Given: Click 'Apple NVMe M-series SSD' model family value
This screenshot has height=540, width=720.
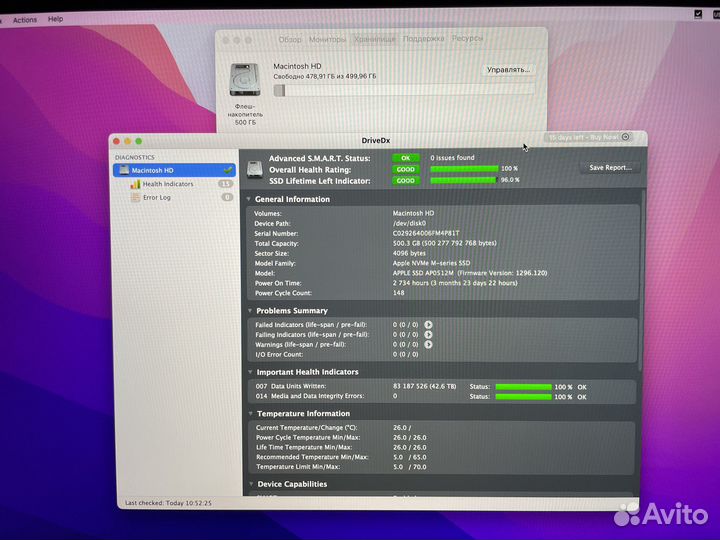Looking at the screenshot, I should coord(431,263).
